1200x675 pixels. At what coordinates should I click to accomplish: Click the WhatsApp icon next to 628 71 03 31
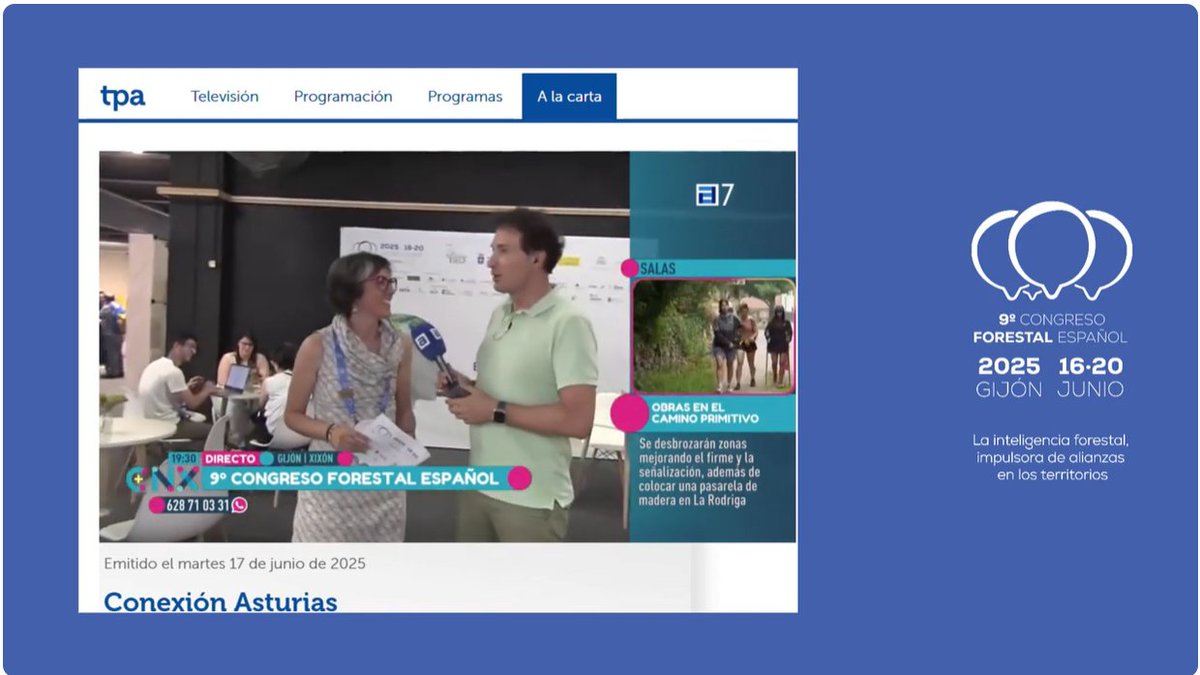(x=239, y=505)
